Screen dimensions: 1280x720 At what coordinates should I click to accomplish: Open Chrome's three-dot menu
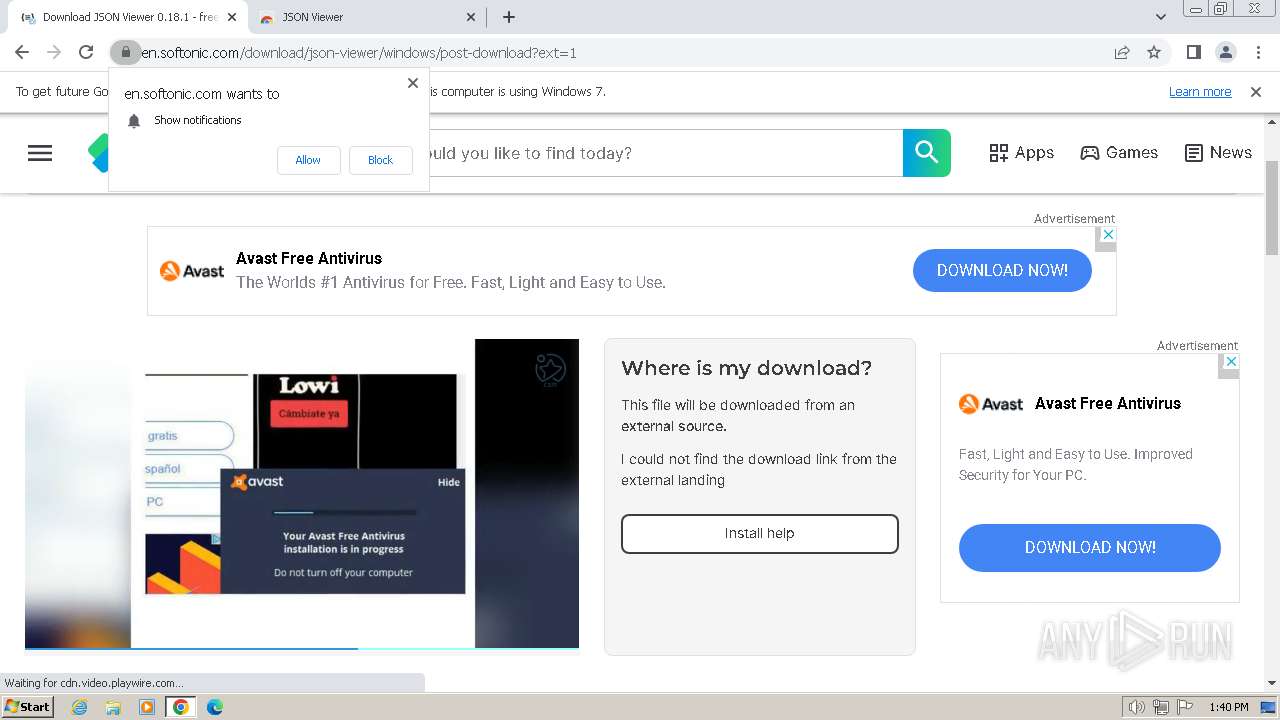pyautogui.click(x=1258, y=52)
